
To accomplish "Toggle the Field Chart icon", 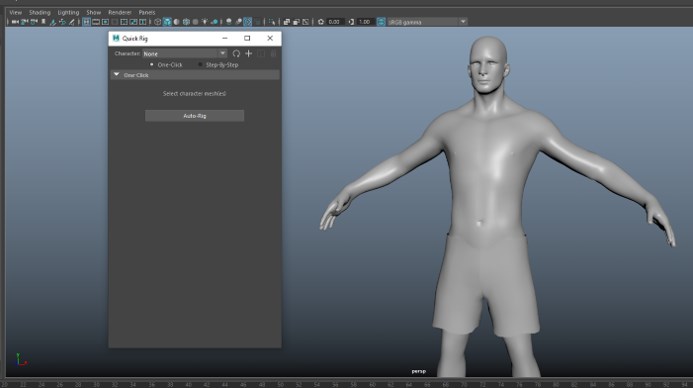I will pos(124,22).
